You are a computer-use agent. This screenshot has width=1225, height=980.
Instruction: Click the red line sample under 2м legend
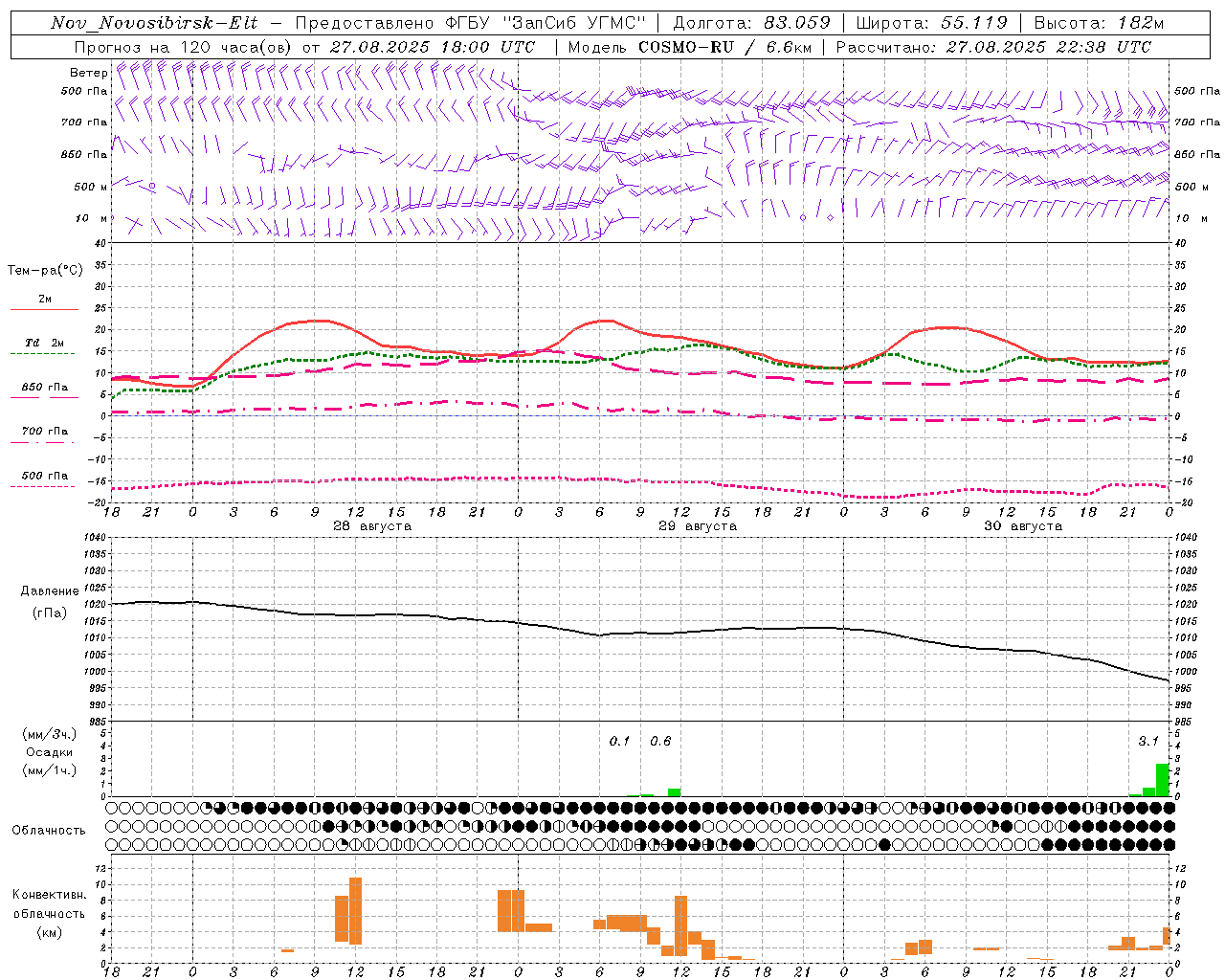(44, 310)
